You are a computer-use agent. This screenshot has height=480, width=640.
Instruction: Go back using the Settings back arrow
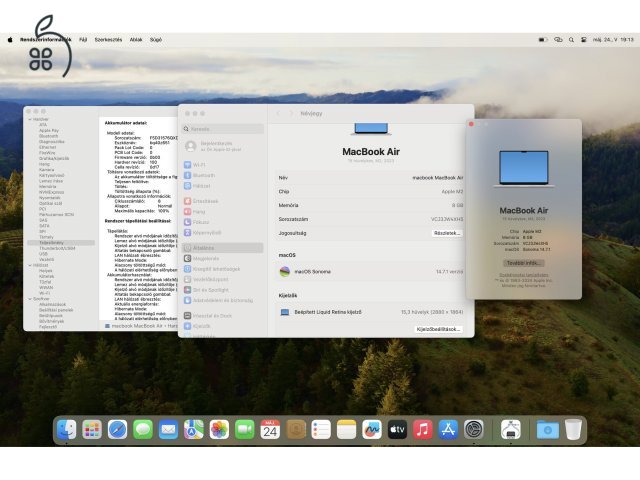point(278,113)
